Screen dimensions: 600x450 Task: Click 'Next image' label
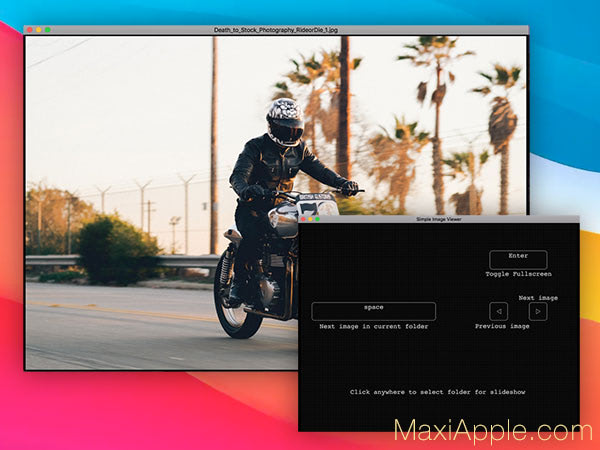point(538,298)
